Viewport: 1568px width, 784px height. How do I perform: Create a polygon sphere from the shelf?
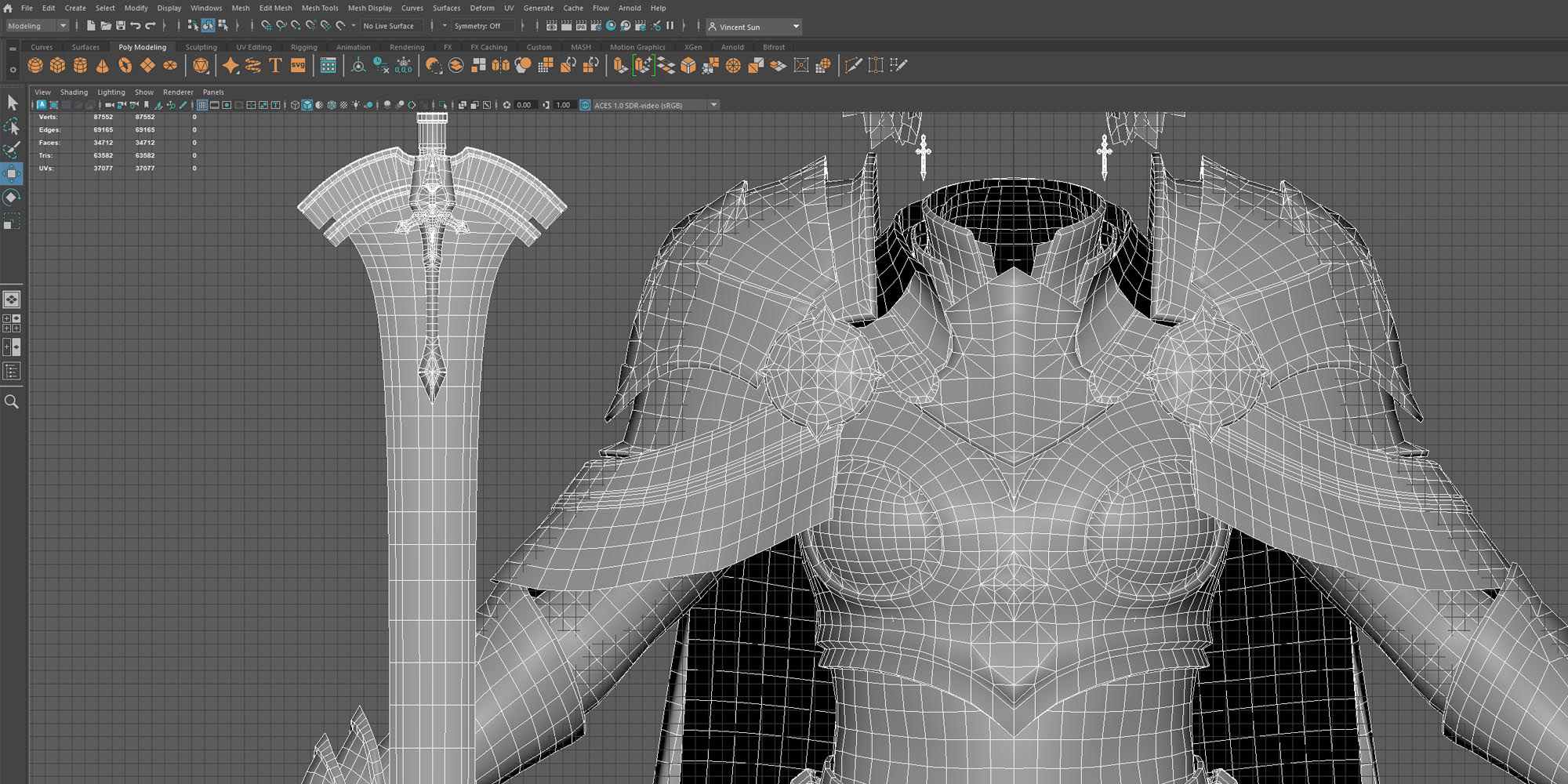click(x=35, y=66)
